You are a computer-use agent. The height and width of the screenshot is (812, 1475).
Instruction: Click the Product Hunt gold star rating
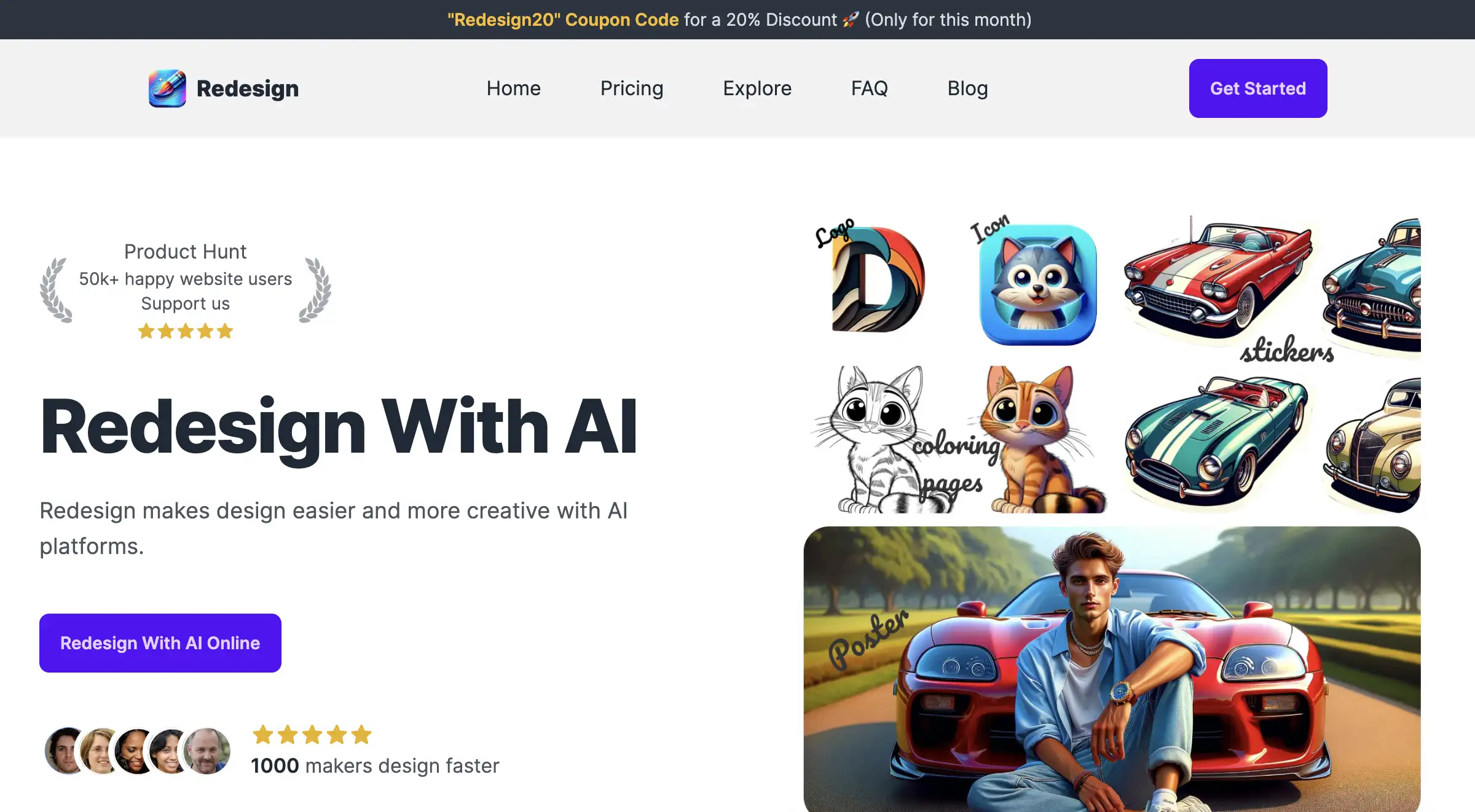[x=186, y=331]
